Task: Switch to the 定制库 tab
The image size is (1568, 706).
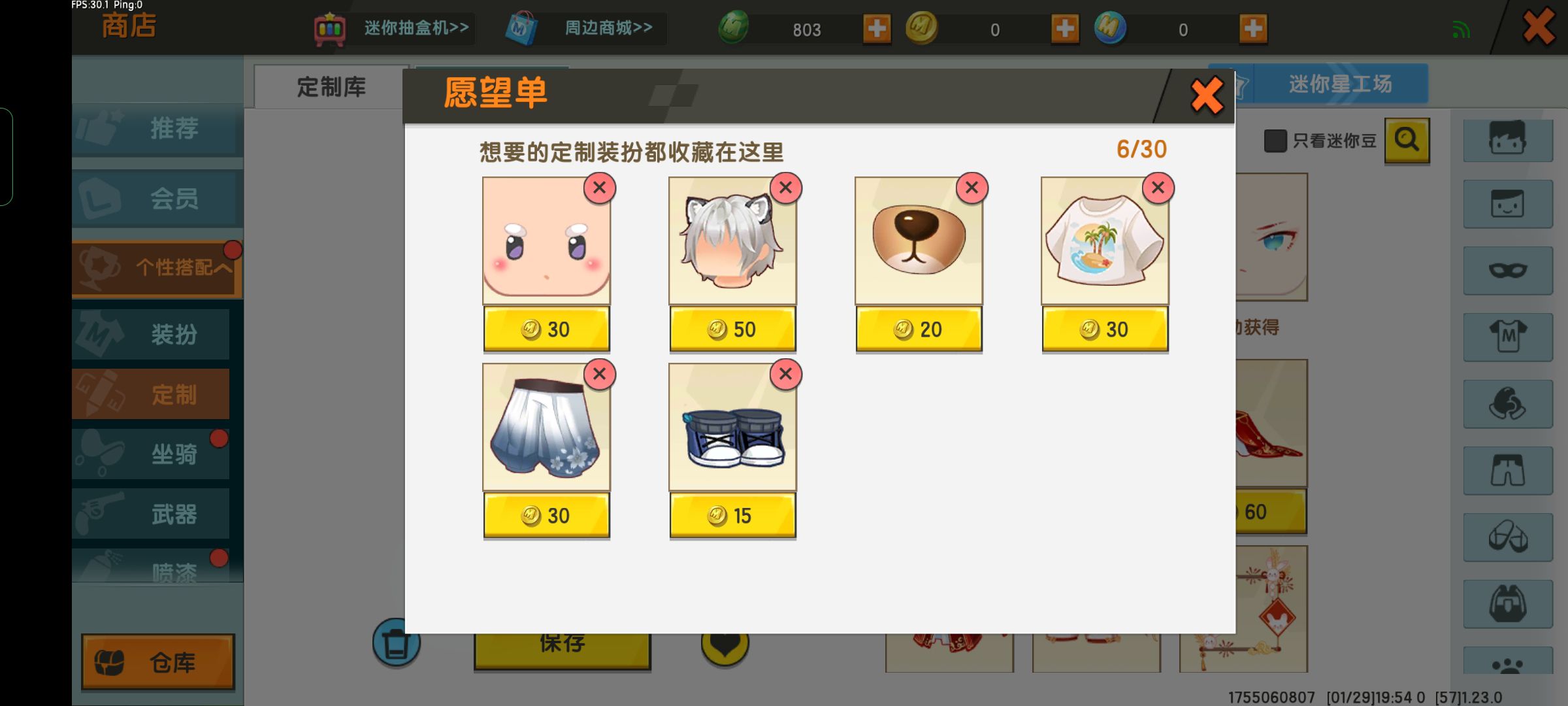Action: [x=331, y=87]
